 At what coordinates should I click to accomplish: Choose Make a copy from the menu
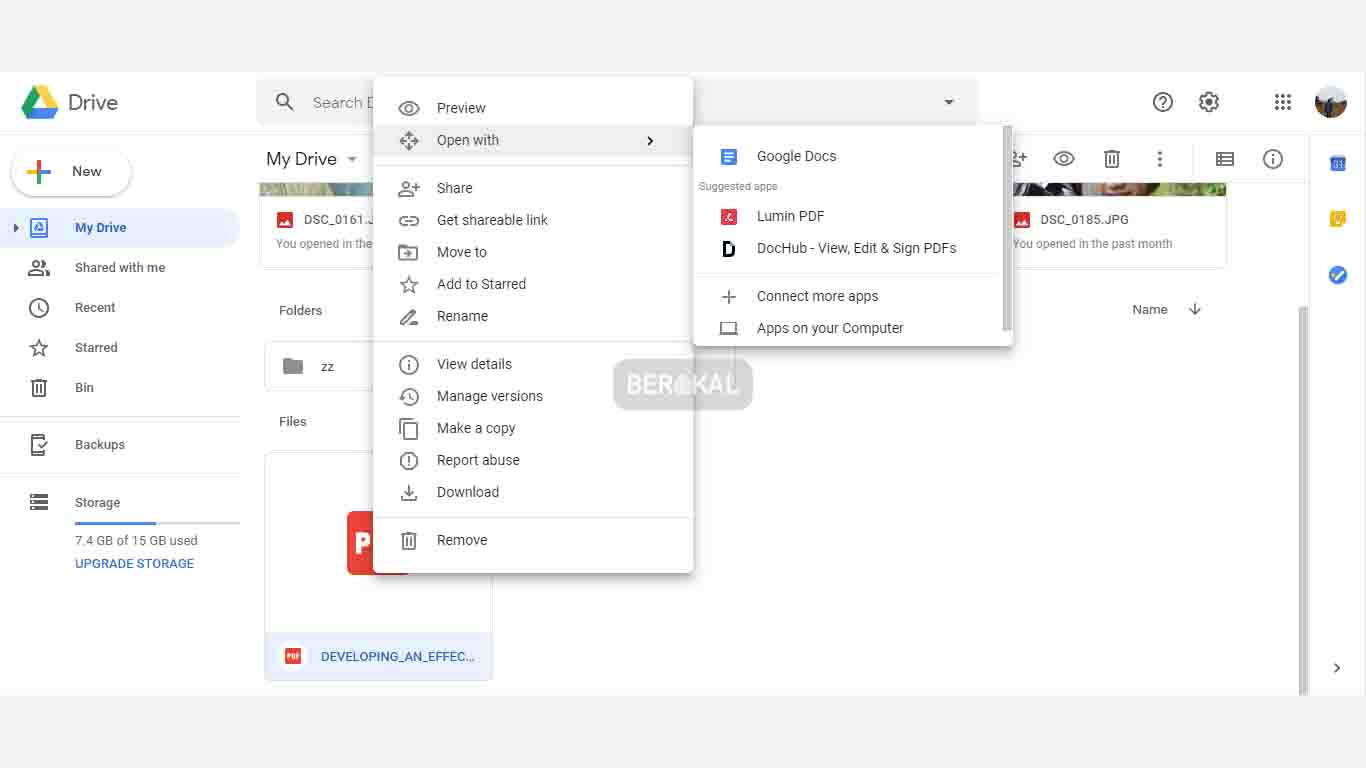point(476,428)
